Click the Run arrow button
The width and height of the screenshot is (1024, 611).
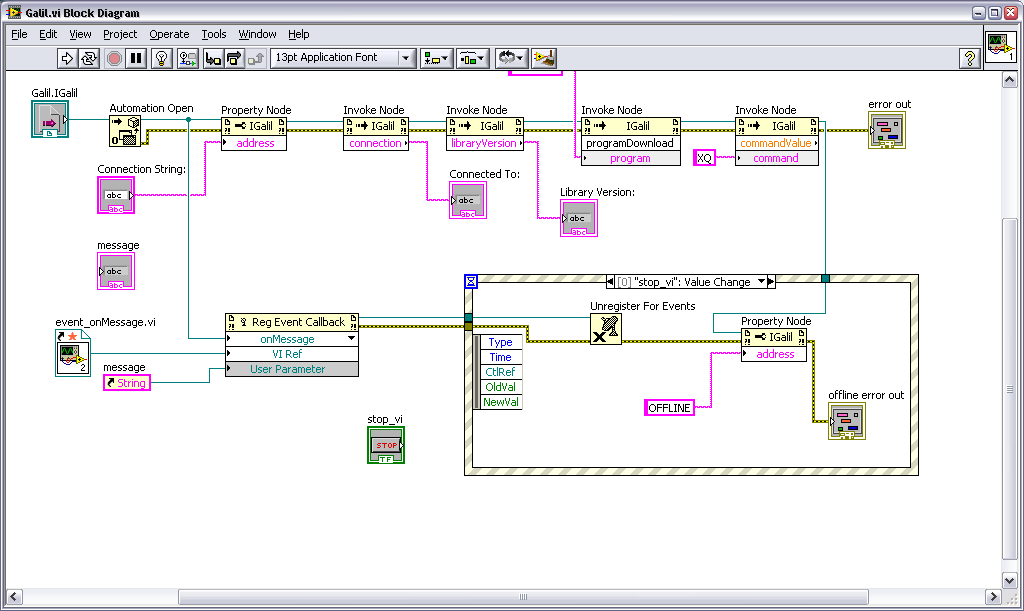click(67, 58)
